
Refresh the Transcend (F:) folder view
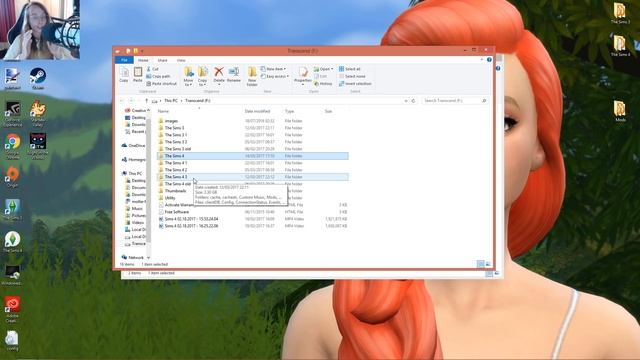pos(413,100)
